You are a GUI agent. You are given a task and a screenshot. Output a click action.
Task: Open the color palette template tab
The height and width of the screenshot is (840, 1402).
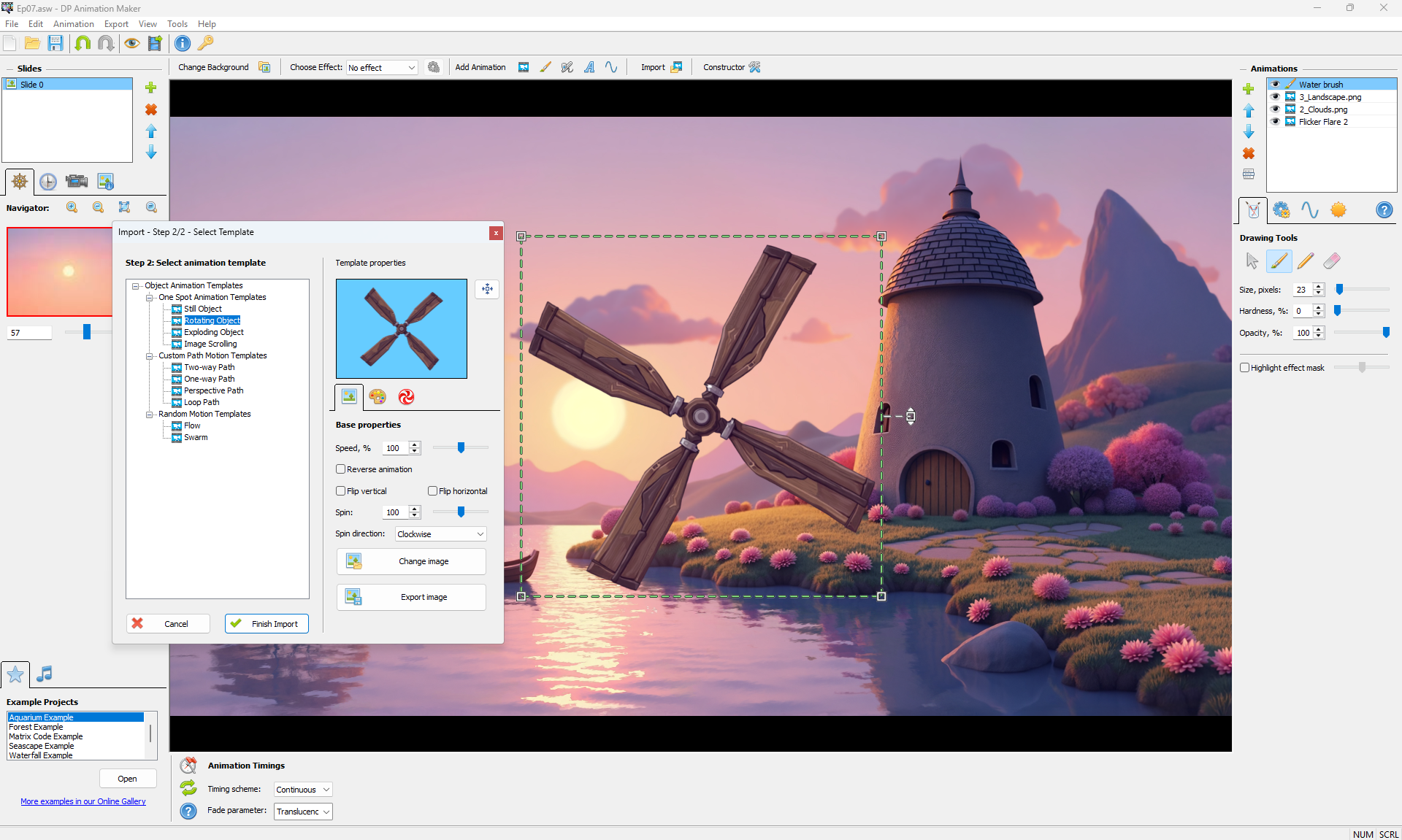pyautogui.click(x=378, y=396)
